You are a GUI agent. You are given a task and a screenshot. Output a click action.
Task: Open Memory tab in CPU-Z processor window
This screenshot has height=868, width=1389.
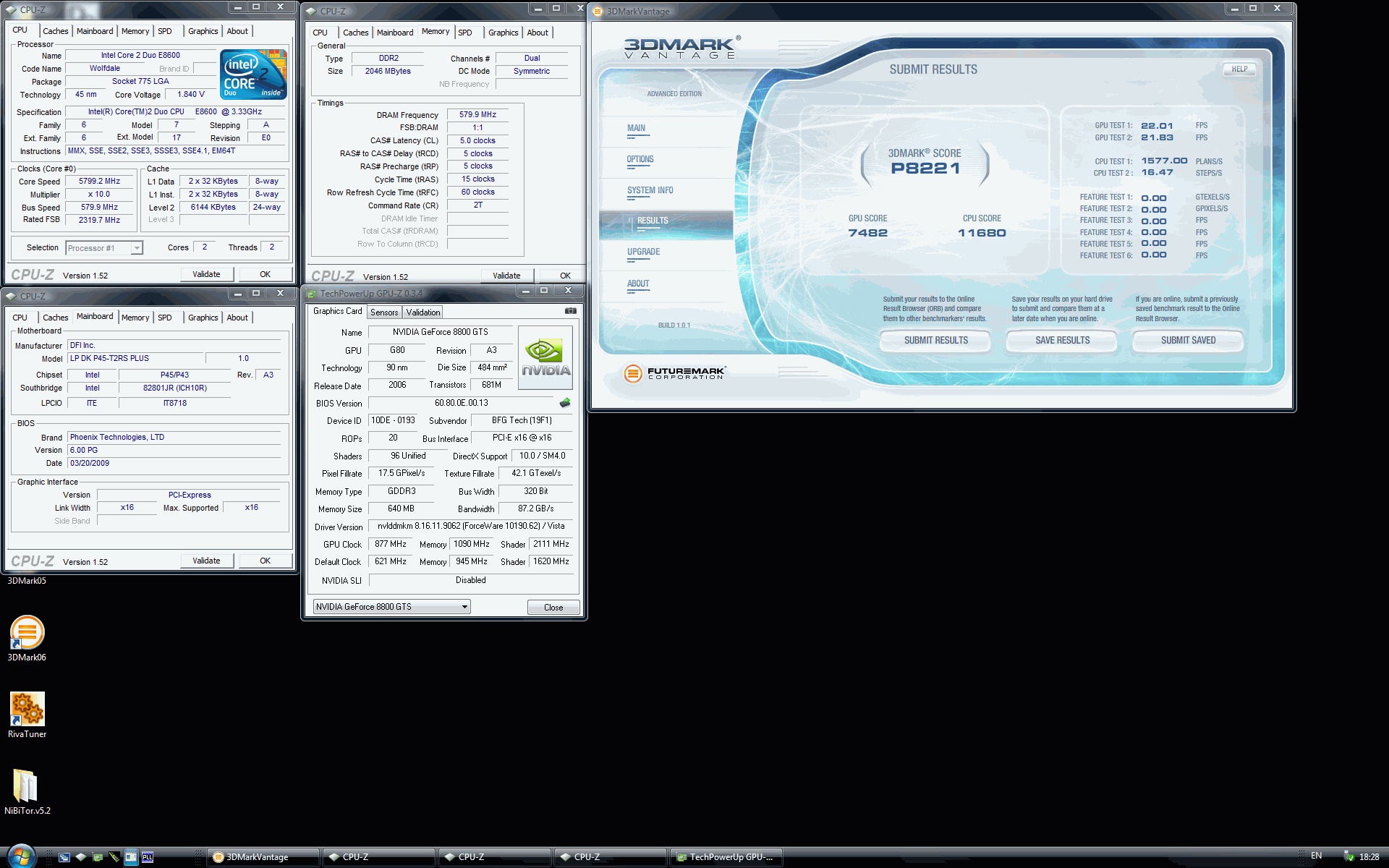[135, 31]
